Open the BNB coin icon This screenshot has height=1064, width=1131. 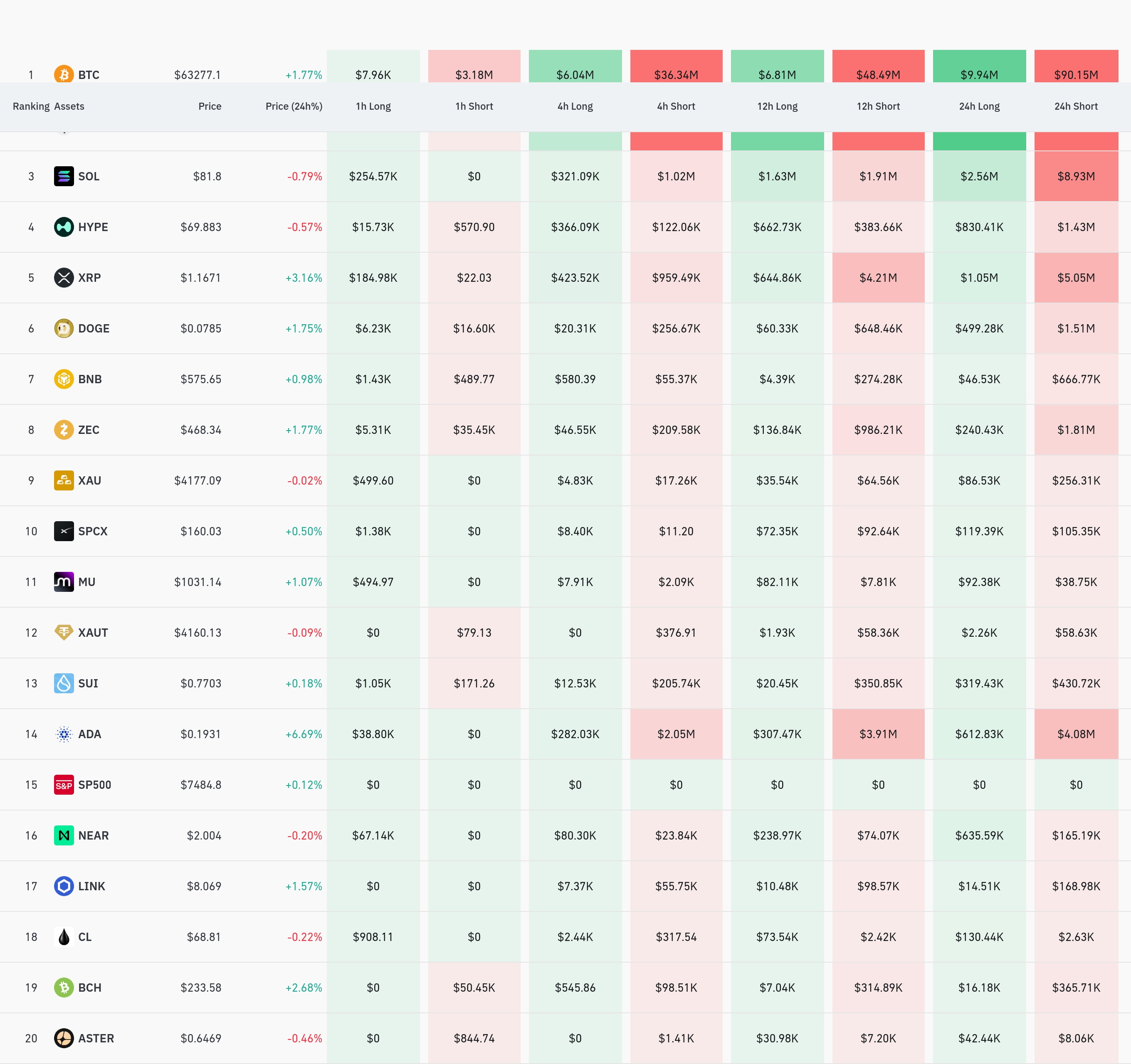coord(64,379)
